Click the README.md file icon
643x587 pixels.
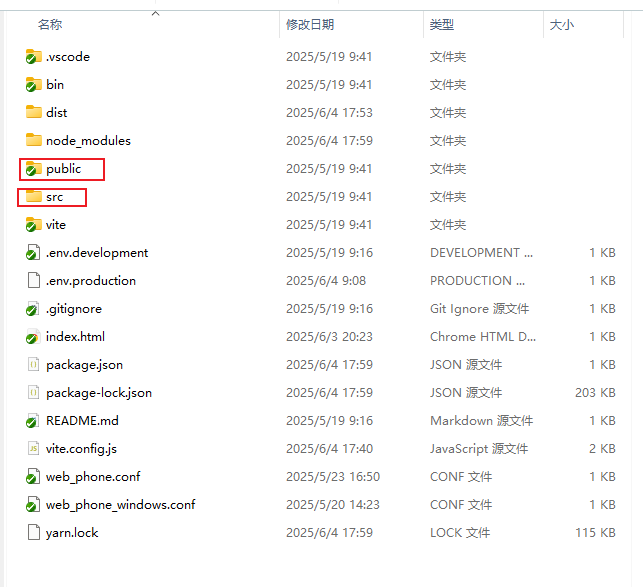coord(33,420)
